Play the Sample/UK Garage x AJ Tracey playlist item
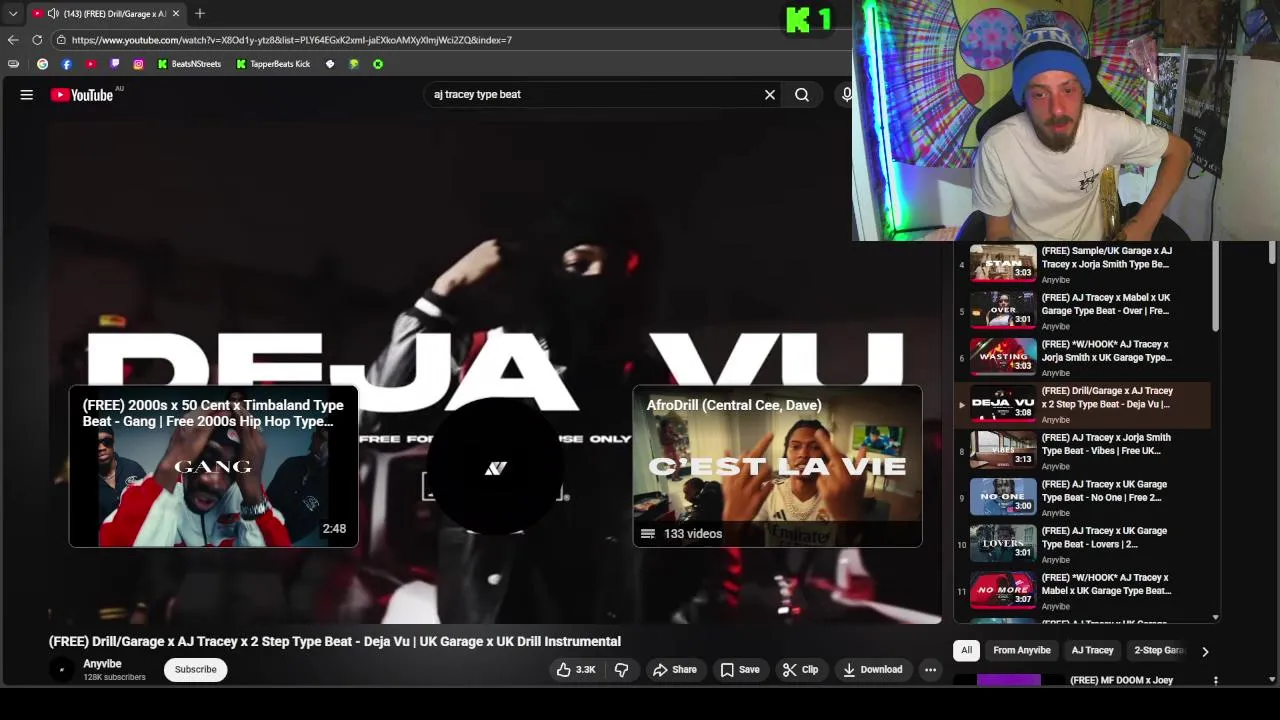This screenshot has width=1280, height=720. (1084, 264)
